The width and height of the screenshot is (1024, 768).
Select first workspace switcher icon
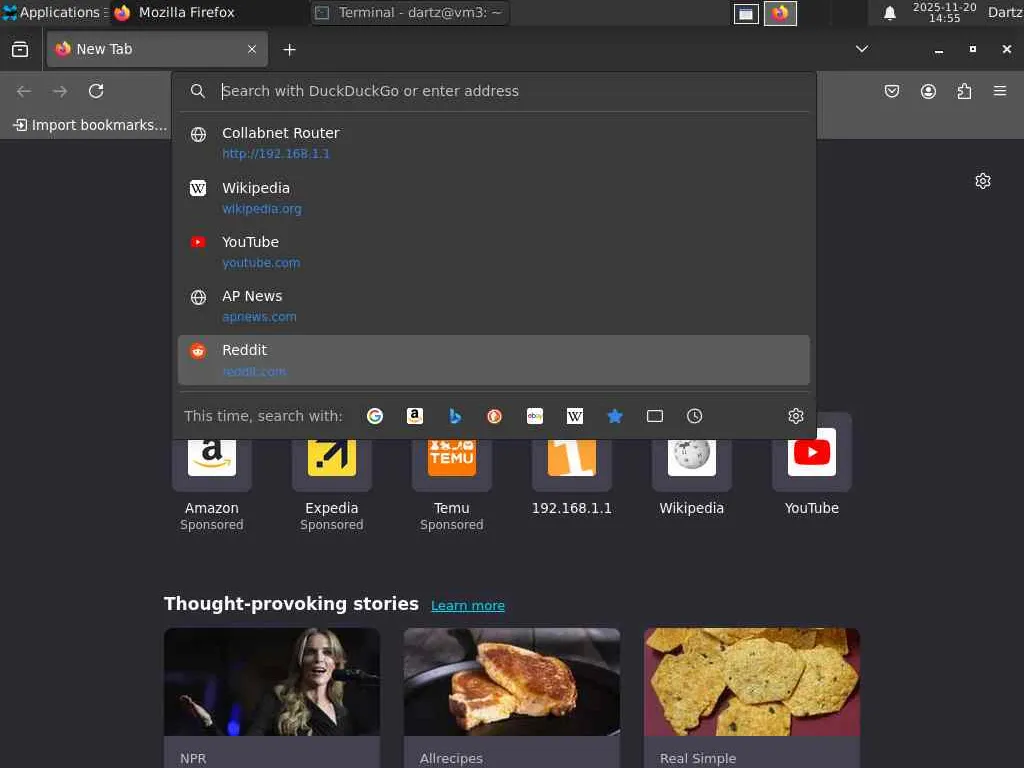[746, 13]
